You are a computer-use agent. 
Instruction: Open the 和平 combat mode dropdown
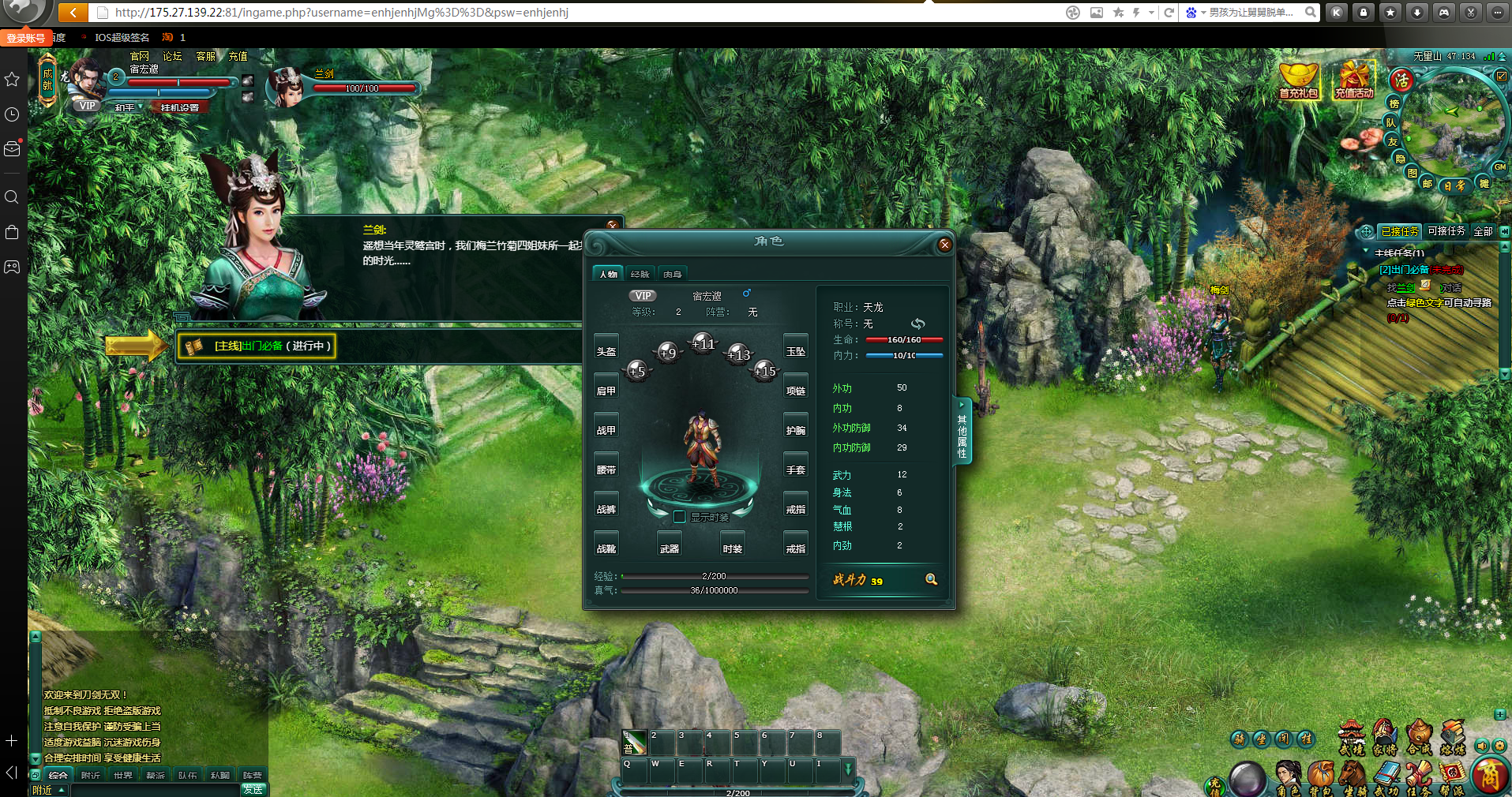(129, 107)
